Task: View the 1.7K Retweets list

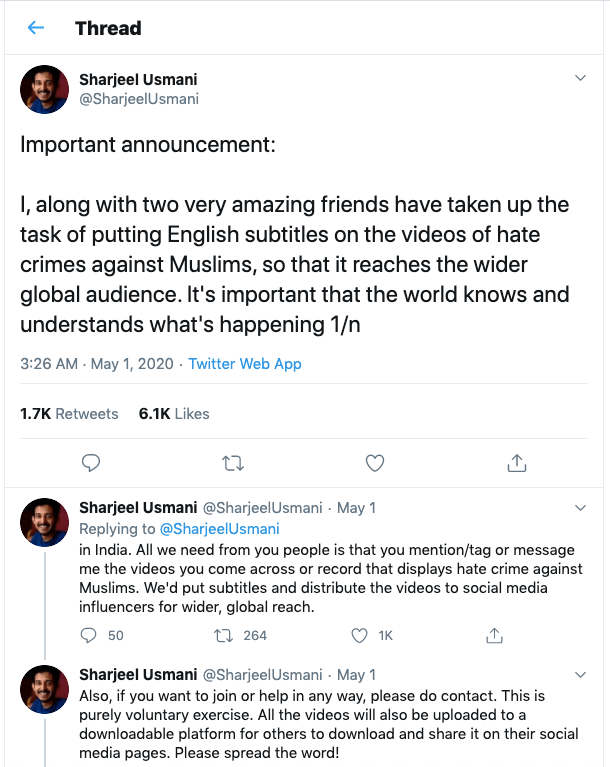Action: click(69, 413)
